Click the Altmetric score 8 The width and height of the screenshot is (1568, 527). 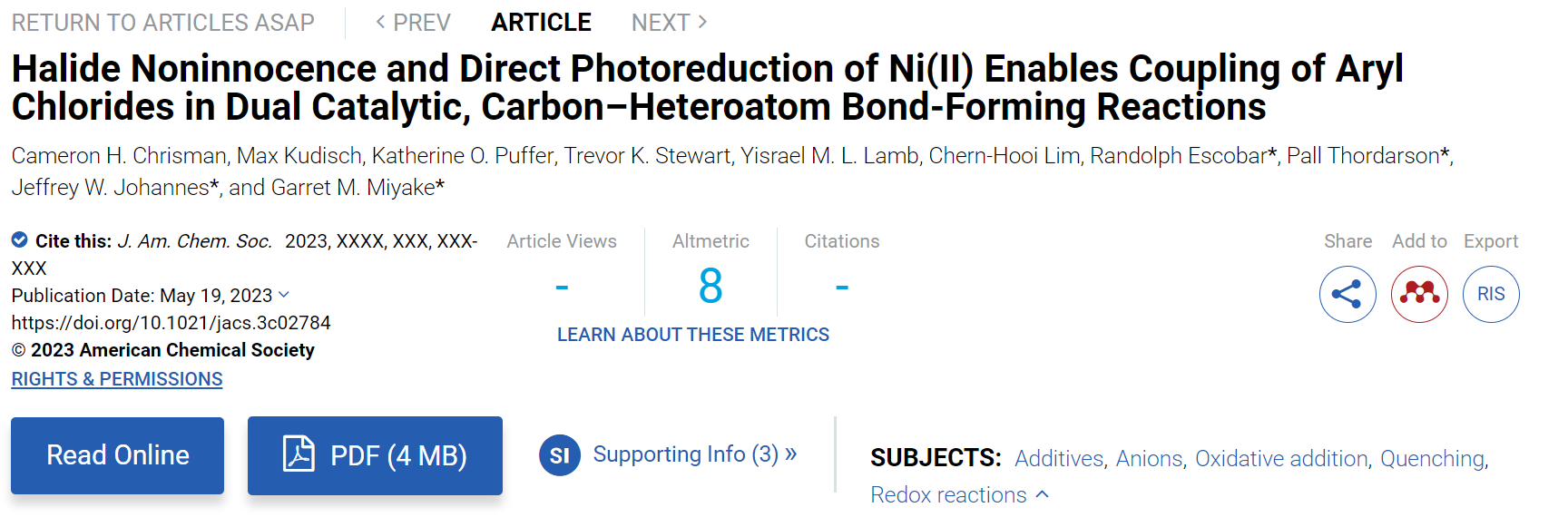click(710, 287)
